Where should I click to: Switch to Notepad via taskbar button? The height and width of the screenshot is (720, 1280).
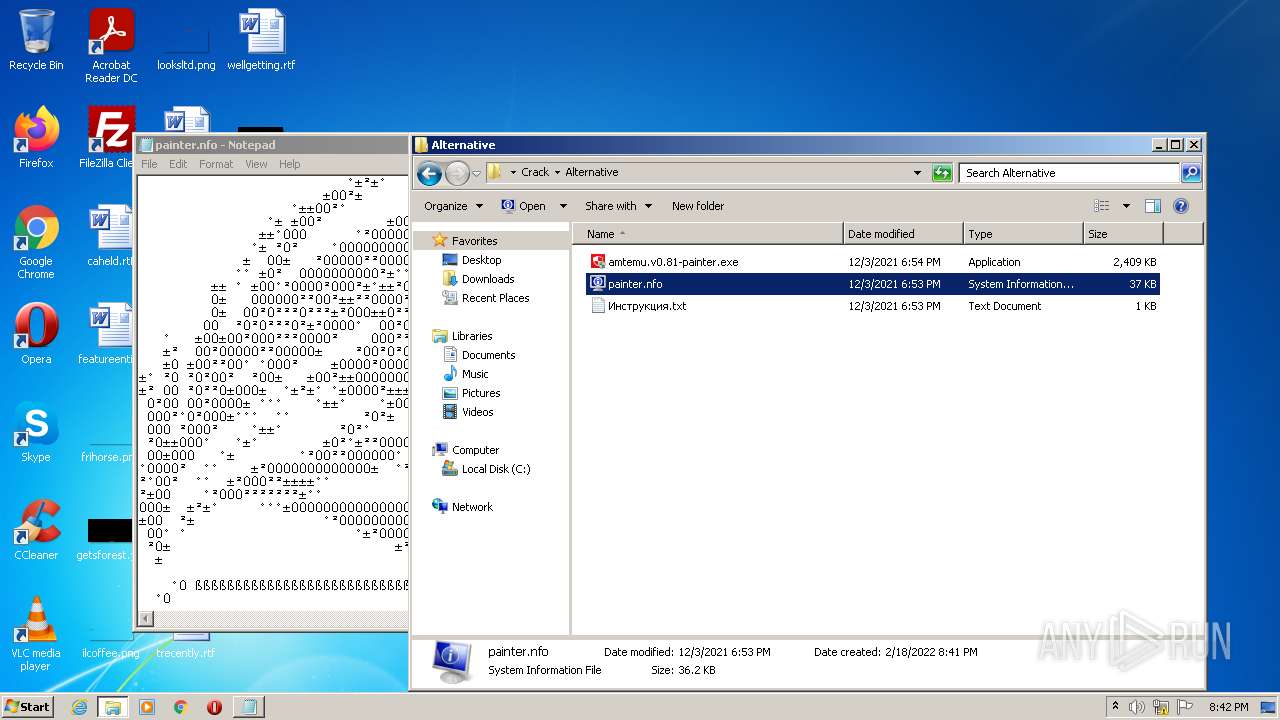pyautogui.click(x=248, y=707)
